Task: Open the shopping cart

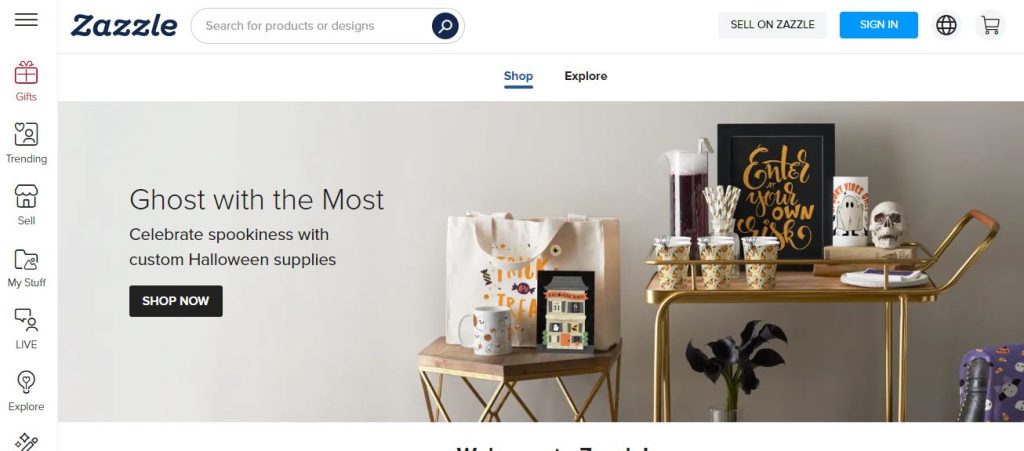Action: point(990,25)
